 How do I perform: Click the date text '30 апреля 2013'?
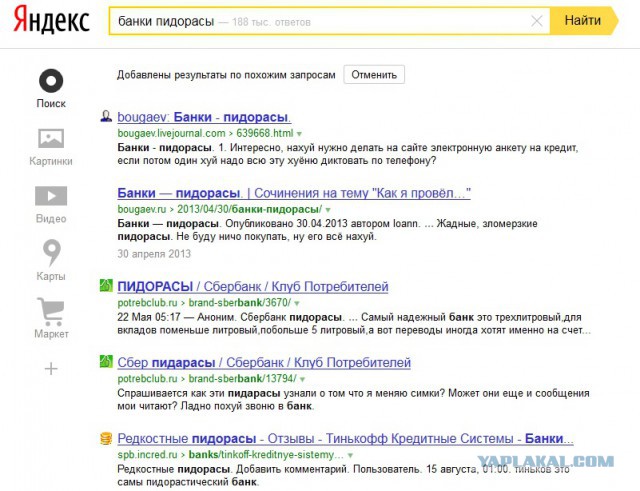(154, 254)
